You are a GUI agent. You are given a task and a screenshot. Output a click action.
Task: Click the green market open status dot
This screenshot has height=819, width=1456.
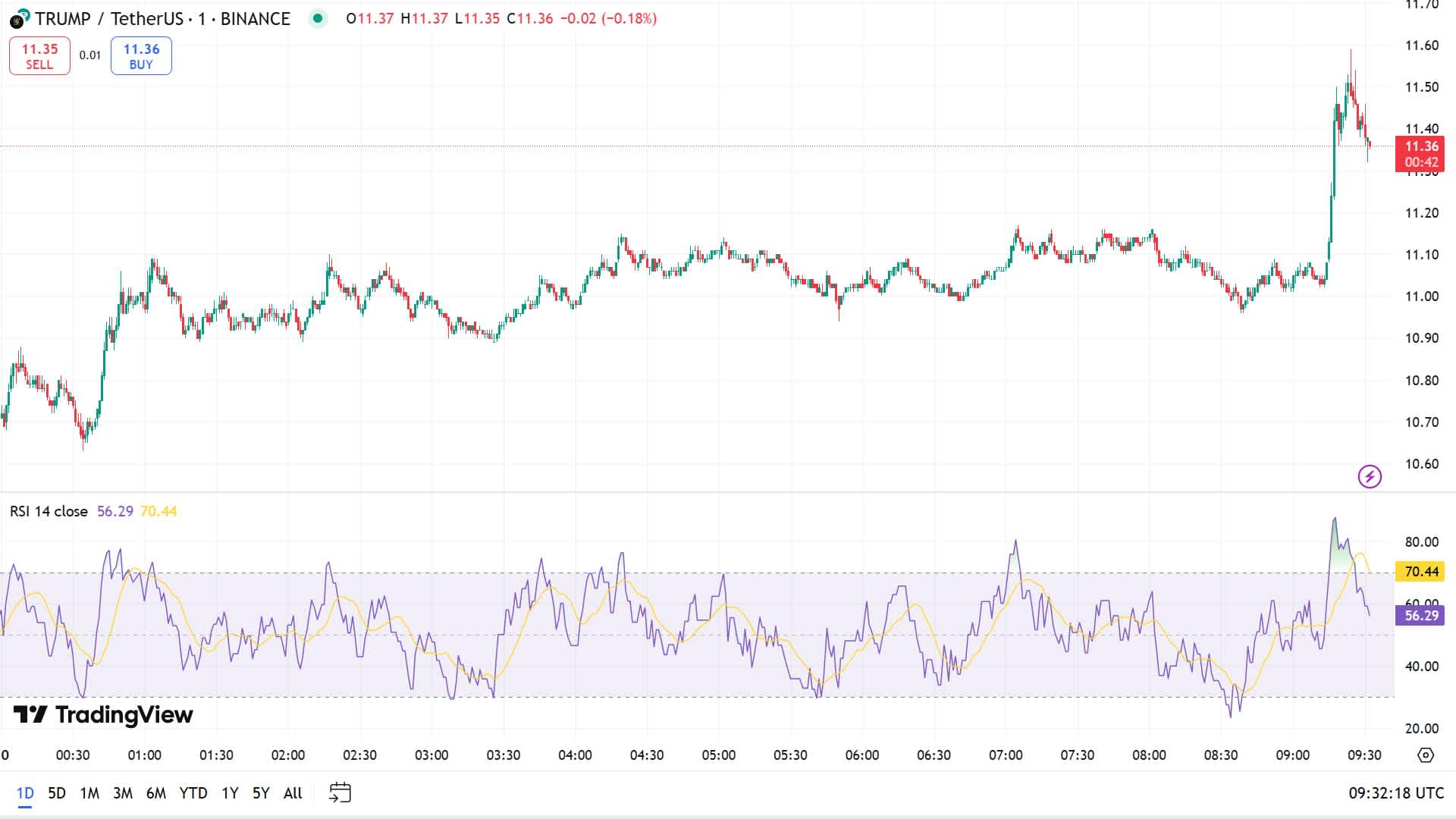coord(318,18)
